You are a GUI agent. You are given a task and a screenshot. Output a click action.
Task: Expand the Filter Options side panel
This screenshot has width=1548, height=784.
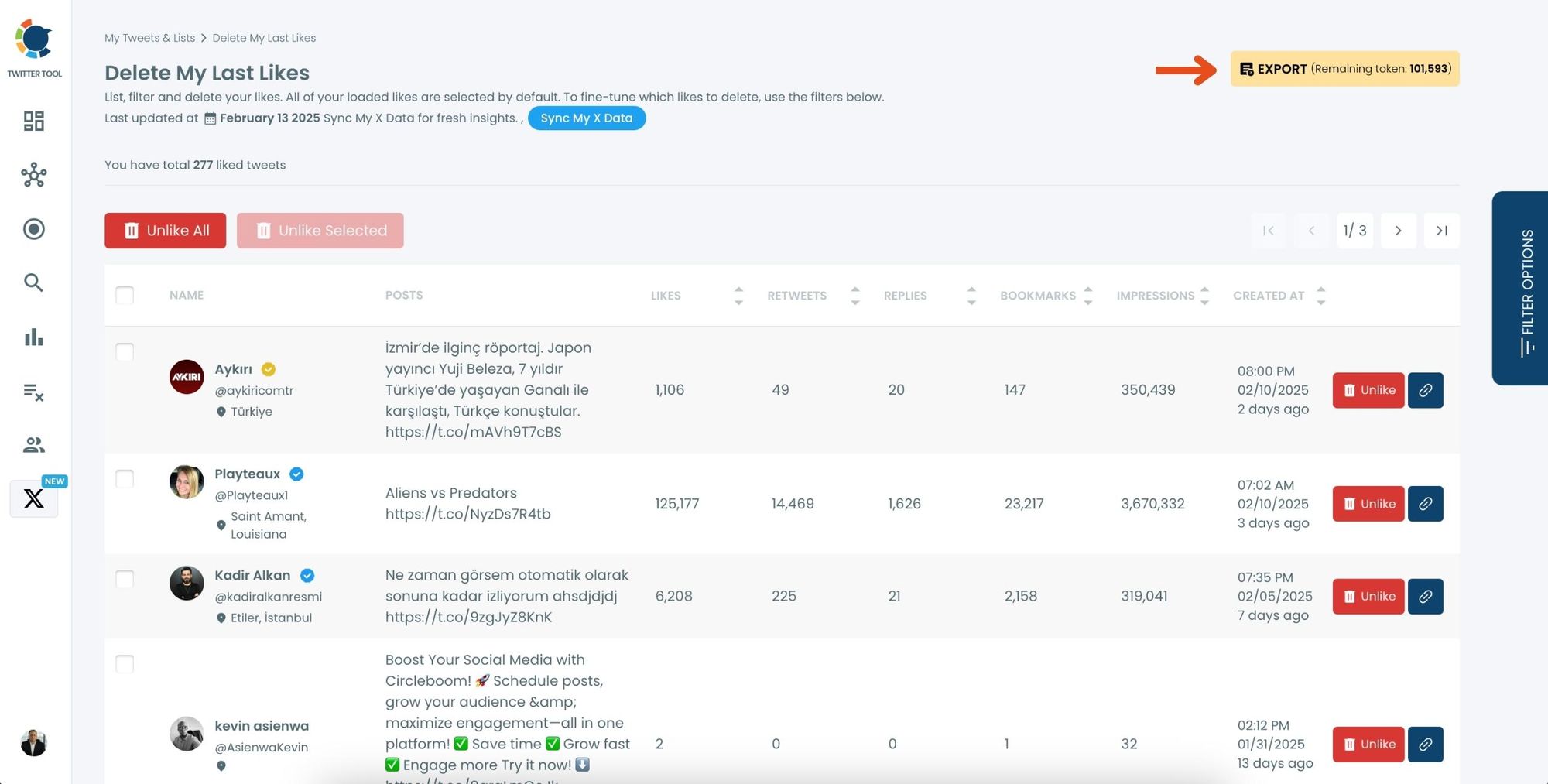point(1520,288)
